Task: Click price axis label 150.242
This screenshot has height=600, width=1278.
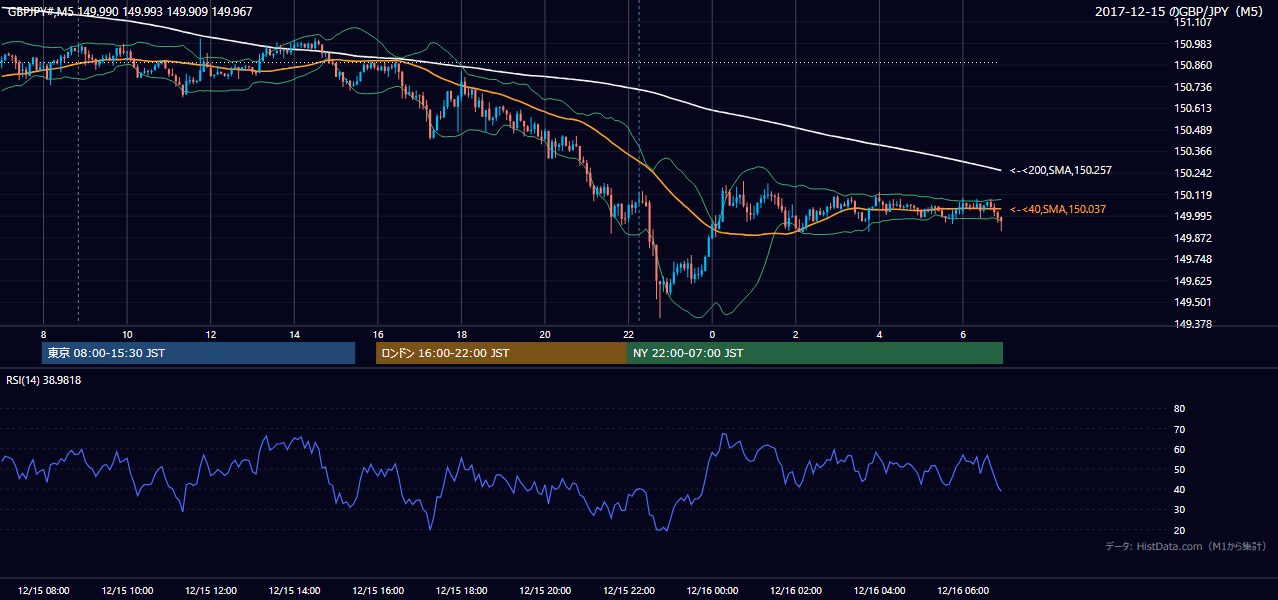Action: 1193,173
